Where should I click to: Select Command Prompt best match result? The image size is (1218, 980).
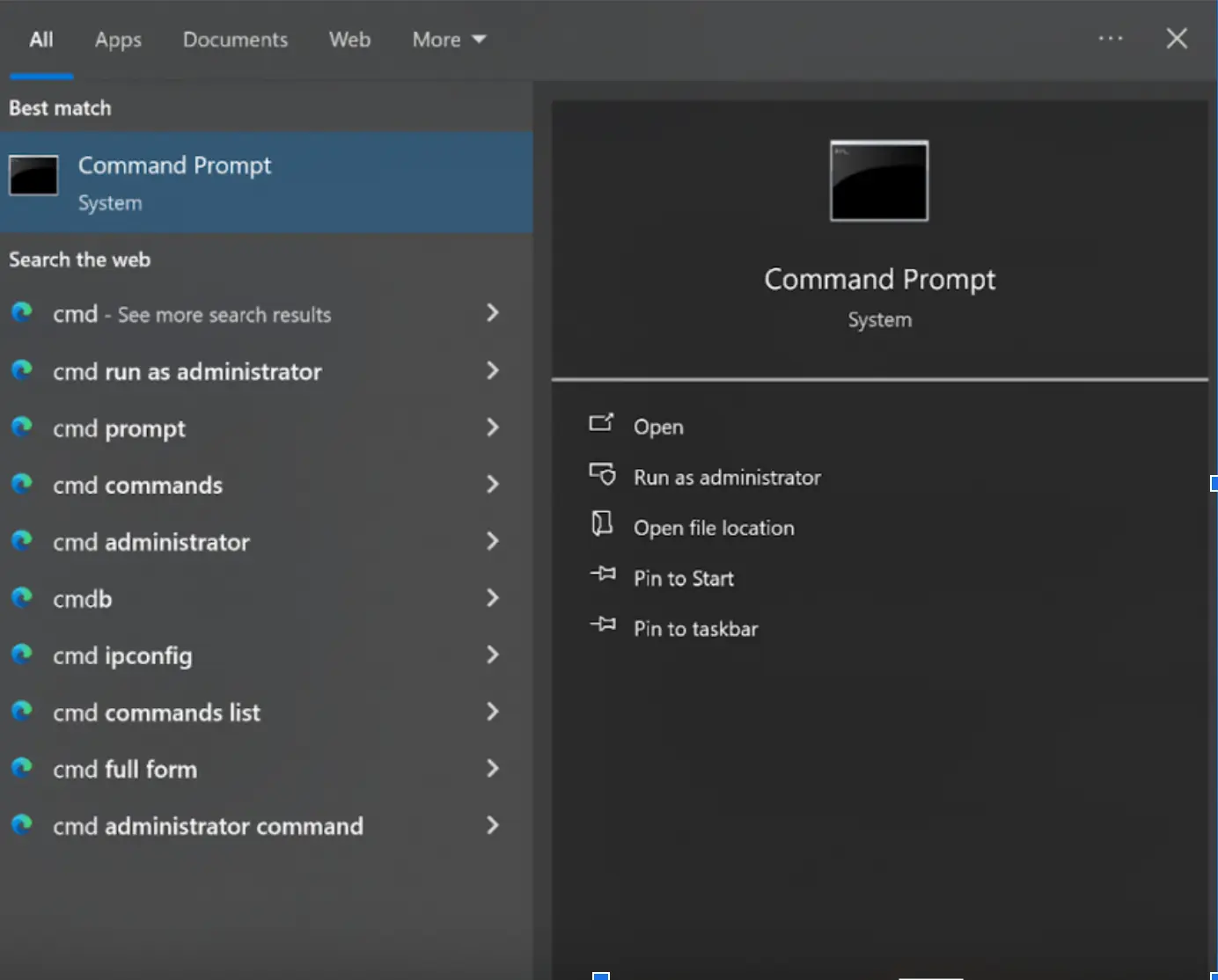pos(266,183)
